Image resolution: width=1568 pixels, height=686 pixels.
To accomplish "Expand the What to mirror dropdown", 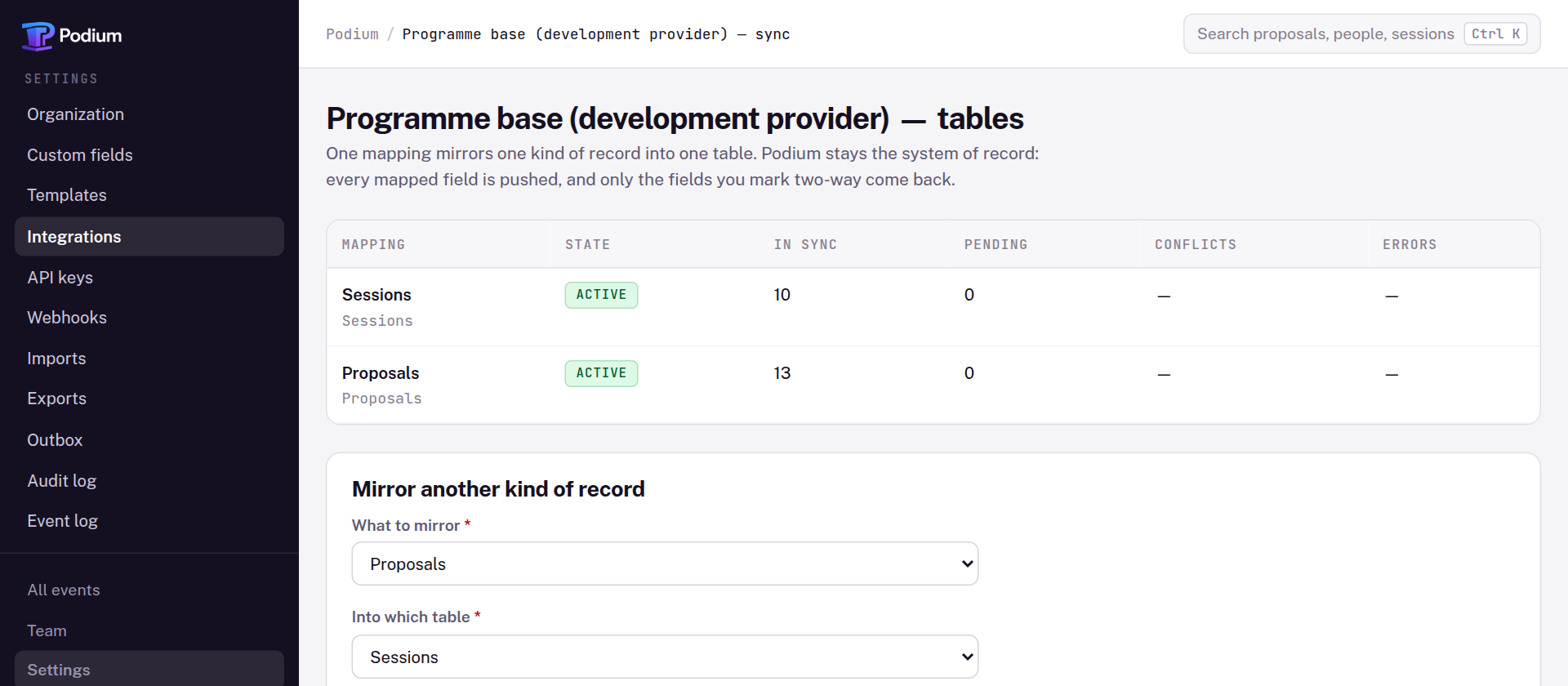I will (665, 563).
